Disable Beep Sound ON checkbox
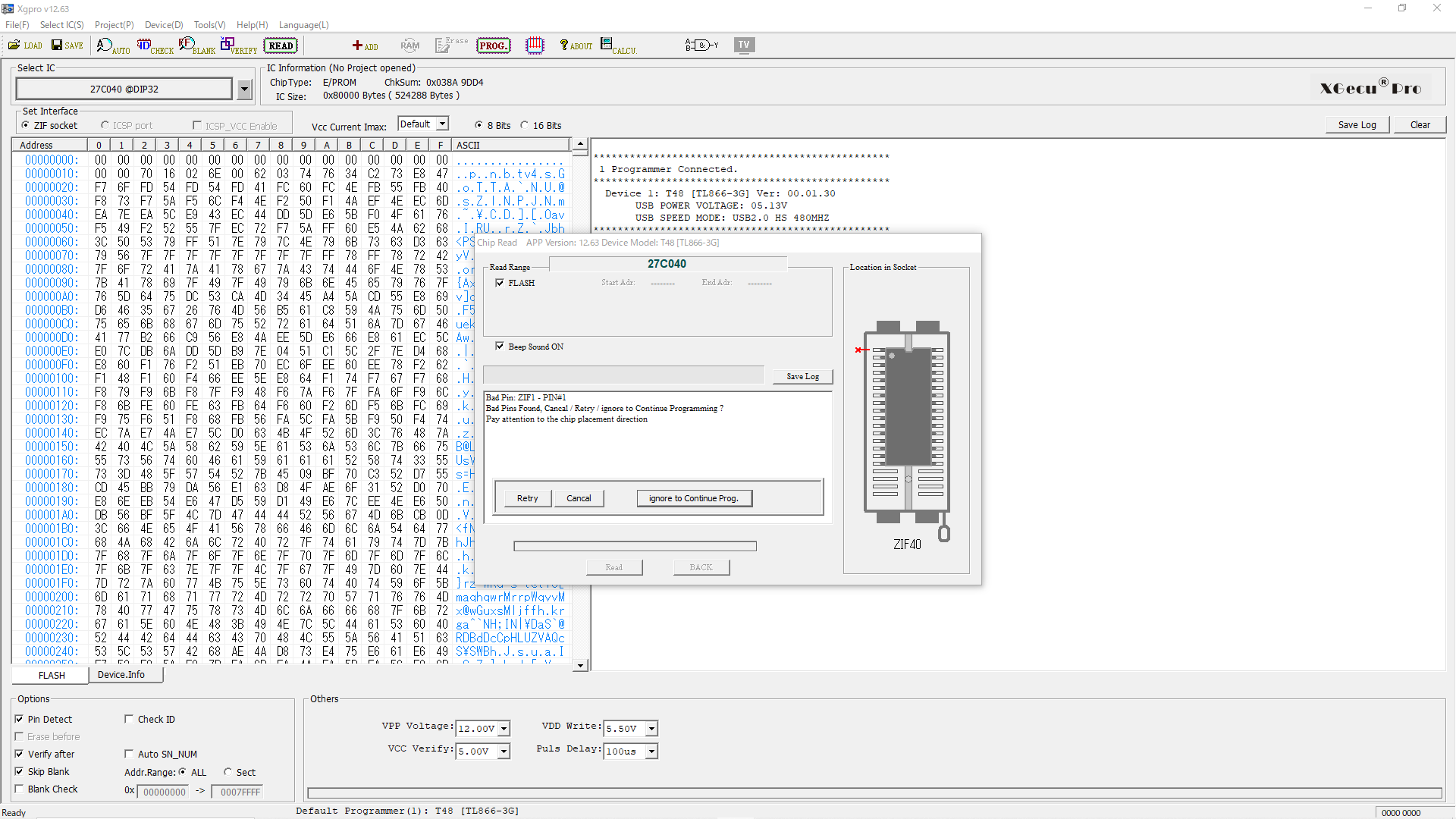This screenshot has height=819, width=1456. pos(500,347)
